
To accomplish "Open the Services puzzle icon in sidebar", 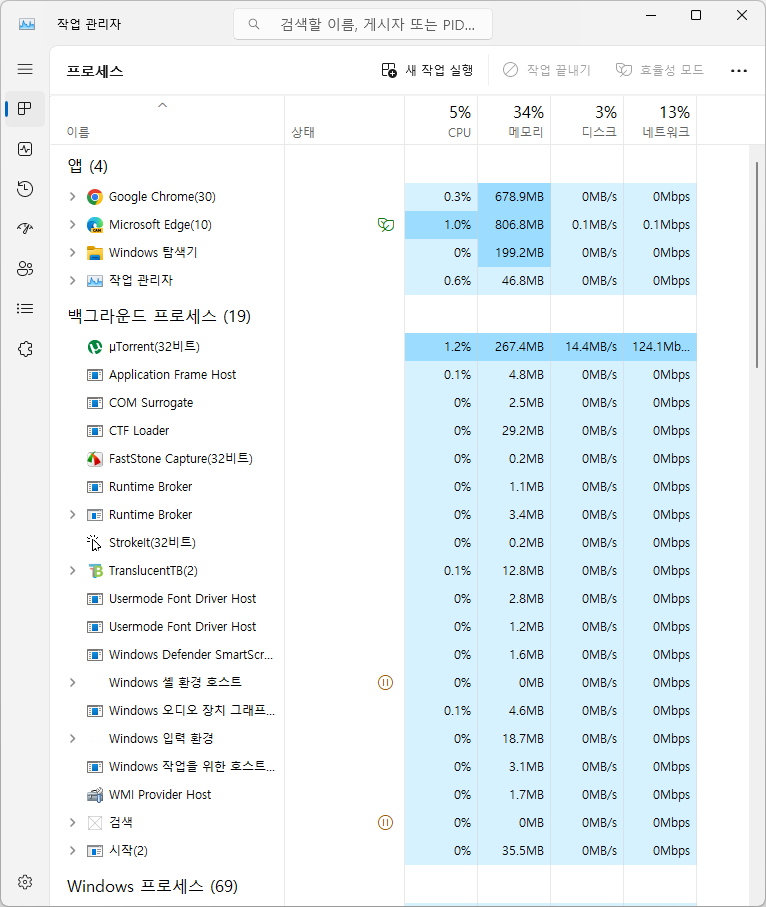I will pos(25,349).
